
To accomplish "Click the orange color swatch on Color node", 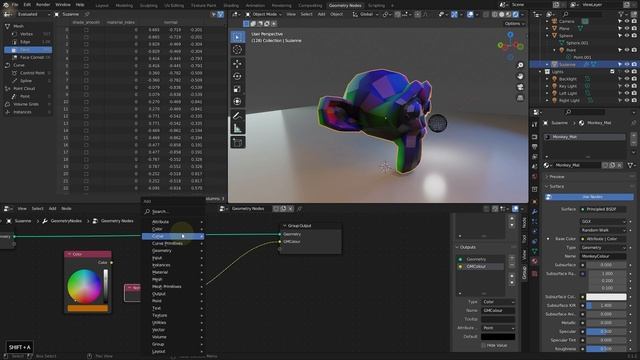I will pos(88,309).
